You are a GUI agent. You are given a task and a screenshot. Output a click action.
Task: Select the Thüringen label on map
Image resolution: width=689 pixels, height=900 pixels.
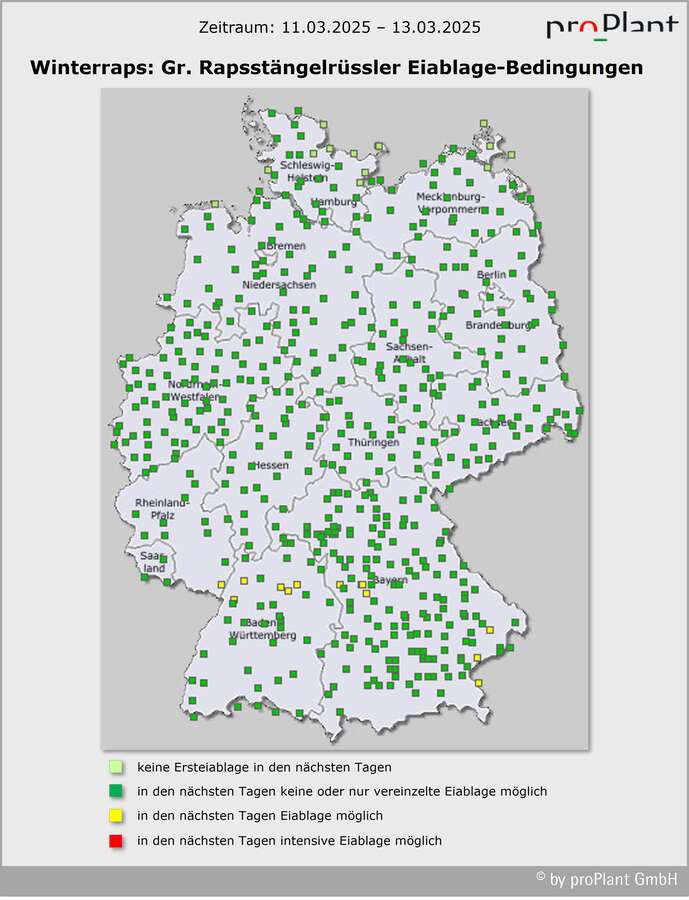(x=373, y=442)
